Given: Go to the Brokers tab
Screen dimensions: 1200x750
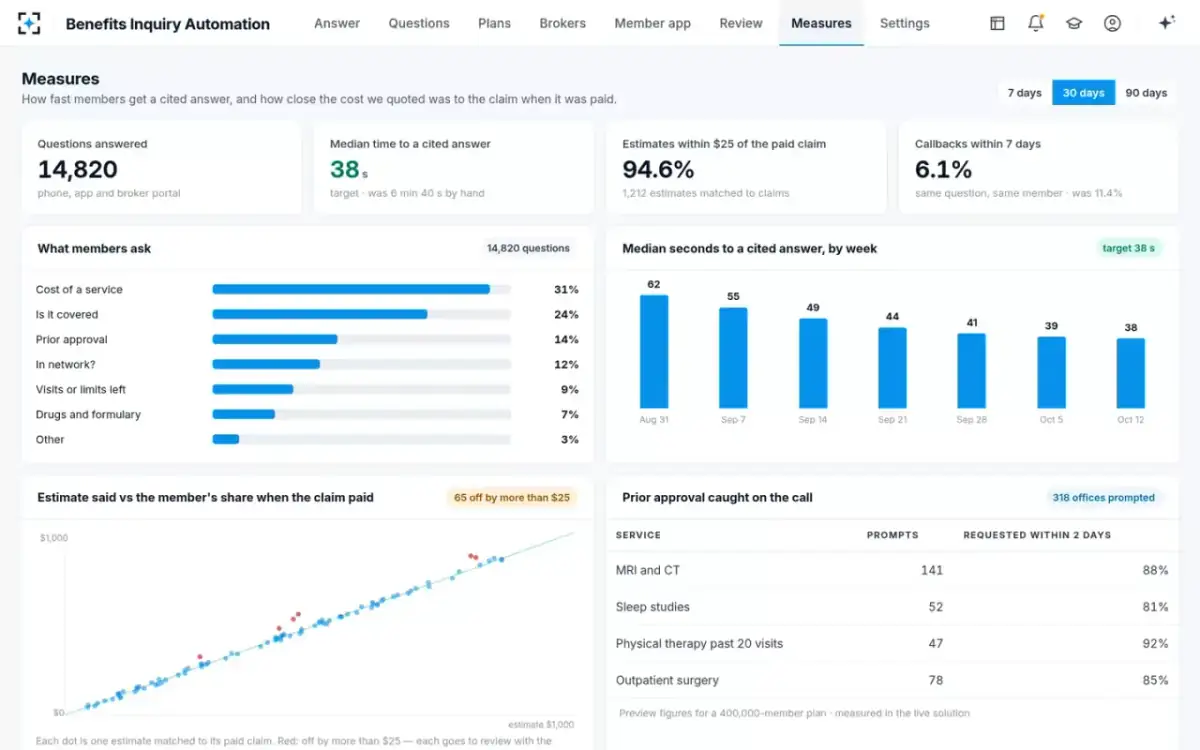Looking at the screenshot, I should pos(562,23).
